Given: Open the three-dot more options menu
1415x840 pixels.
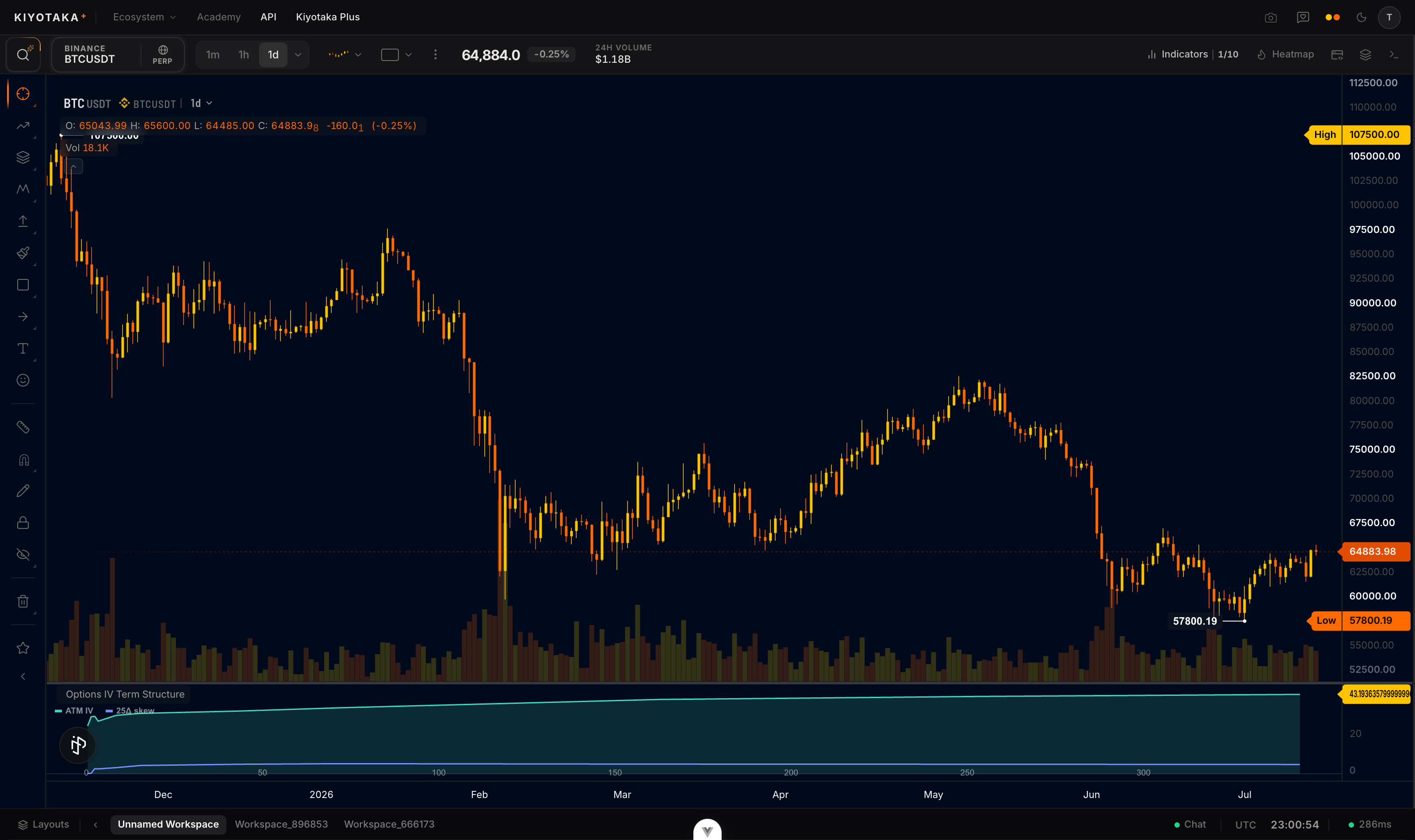Looking at the screenshot, I should [435, 55].
